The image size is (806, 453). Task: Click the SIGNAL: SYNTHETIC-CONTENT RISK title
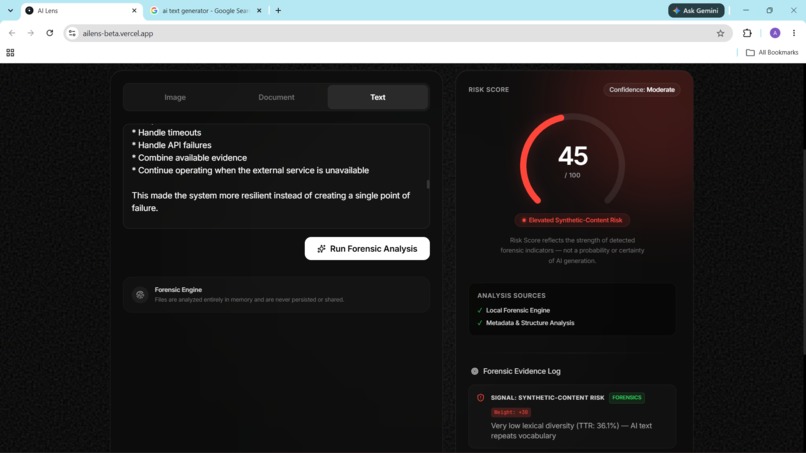[x=547, y=397]
